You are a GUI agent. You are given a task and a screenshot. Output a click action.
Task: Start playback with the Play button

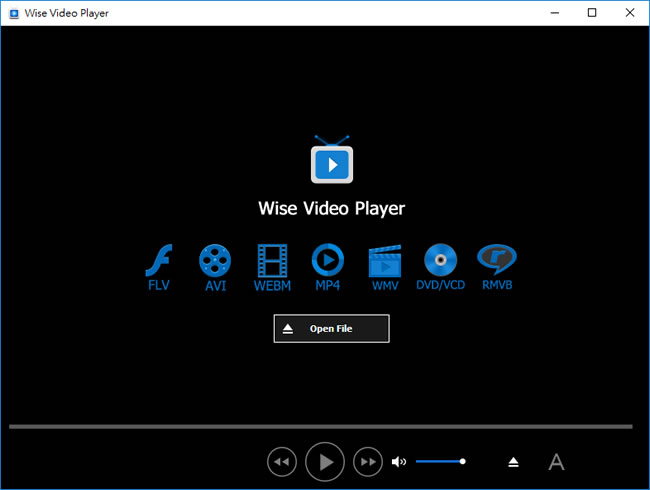coord(325,461)
